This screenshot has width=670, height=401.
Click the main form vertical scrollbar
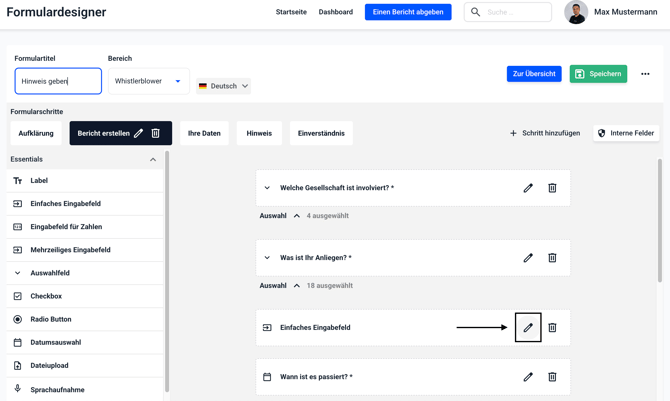click(x=659, y=220)
